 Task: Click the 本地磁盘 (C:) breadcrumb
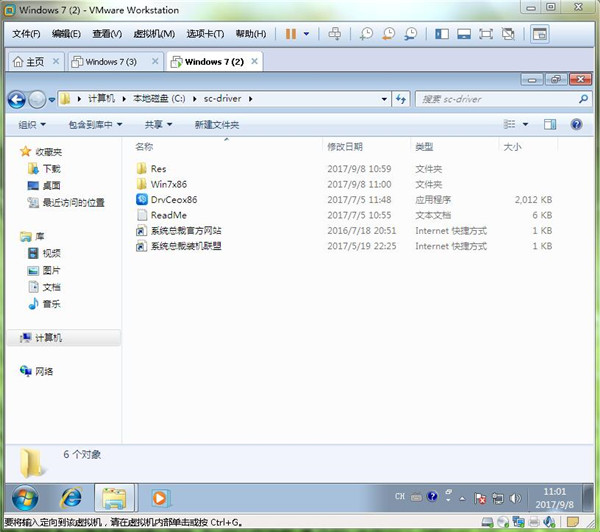[x=159, y=99]
